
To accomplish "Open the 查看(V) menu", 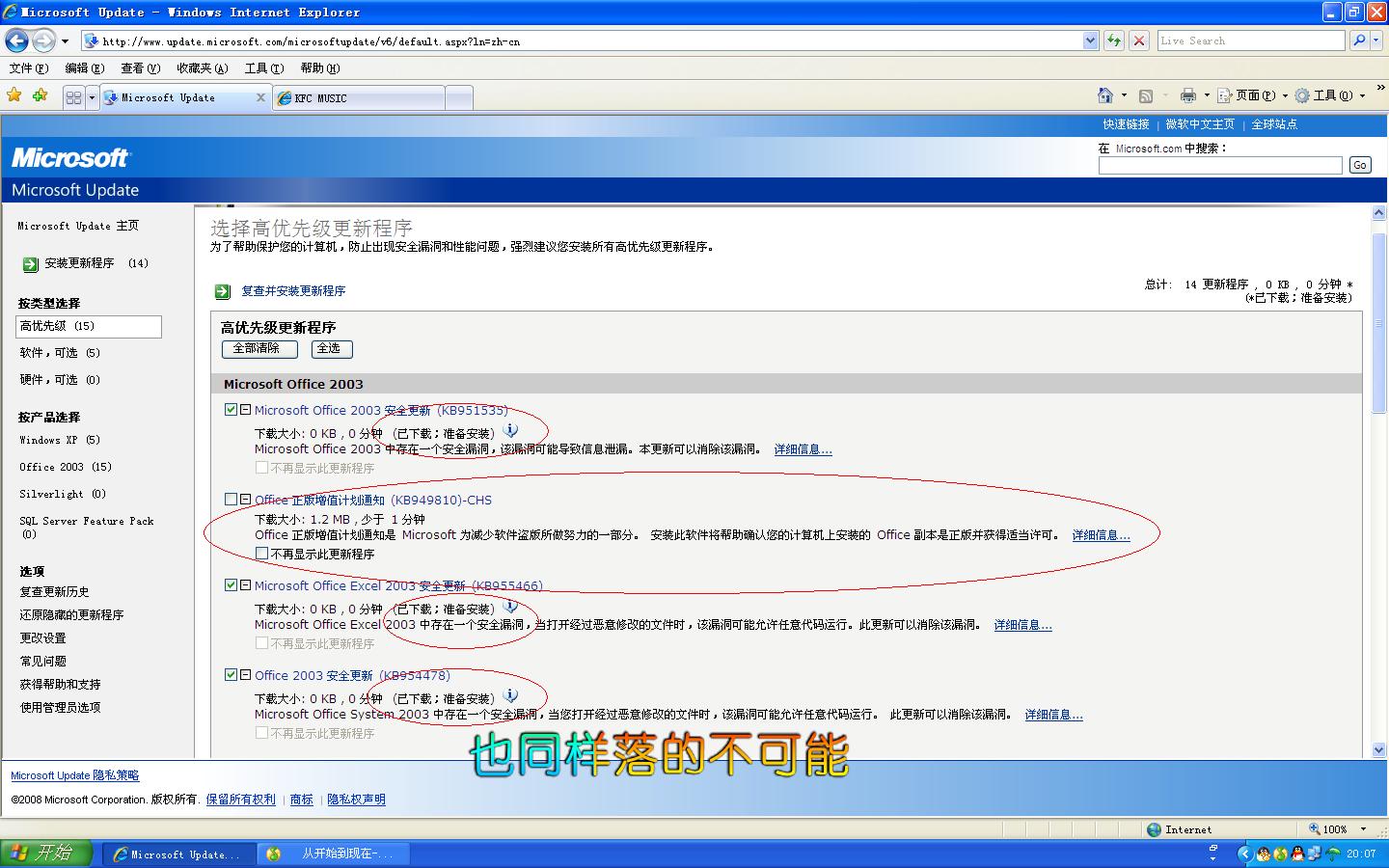I will 140,68.
